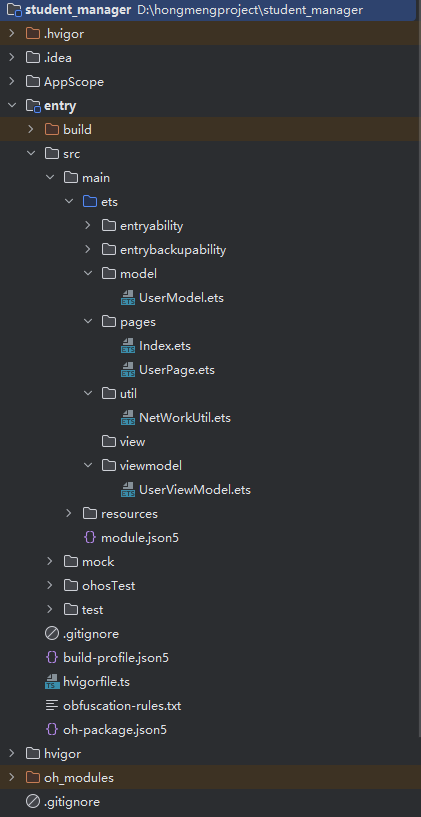Collapse the pages folder
Viewport: 421px width, 817px height.
tap(88, 321)
